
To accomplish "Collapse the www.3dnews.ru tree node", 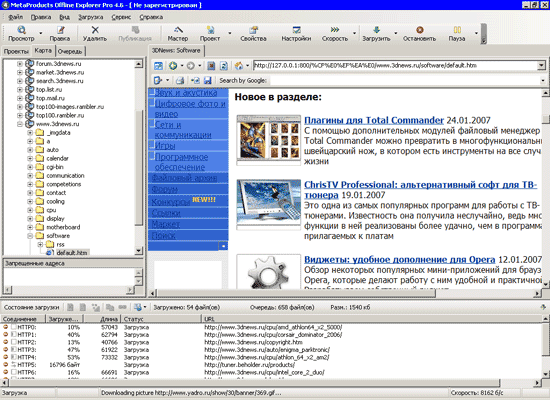I will [20, 124].
